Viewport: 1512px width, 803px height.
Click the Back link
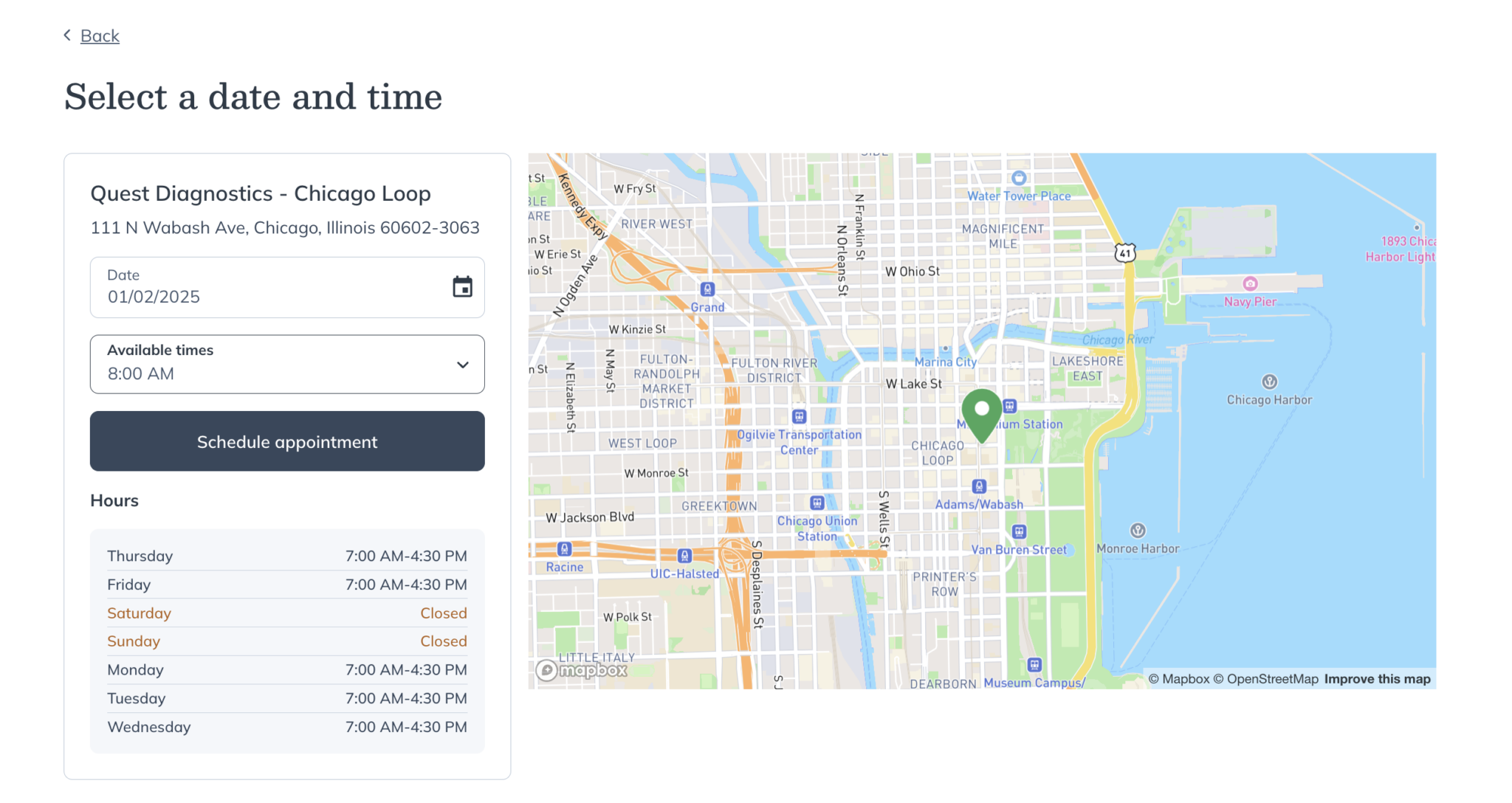(x=100, y=35)
